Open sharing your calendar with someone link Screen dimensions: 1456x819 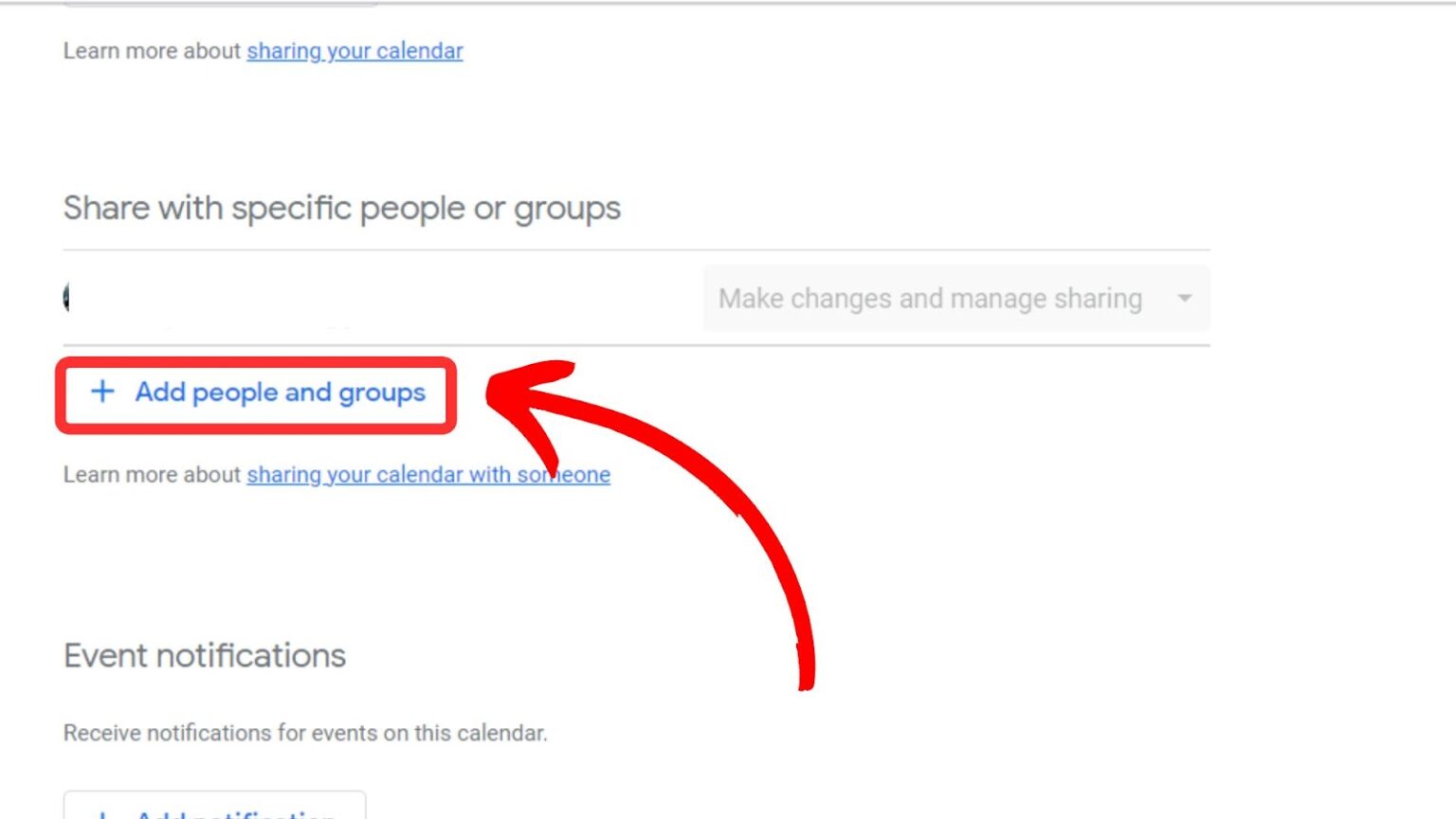coord(428,475)
